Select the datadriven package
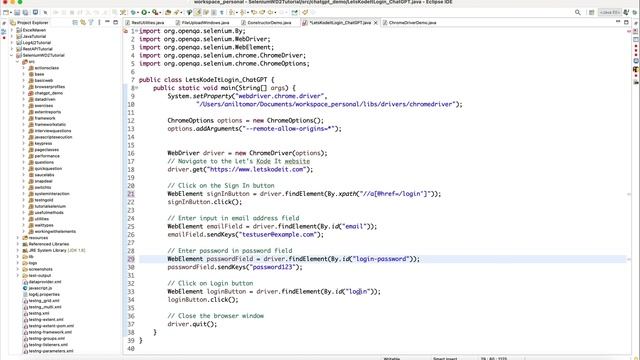Viewport: 640px width, 360px height. pyautogui.click(x=45, y=99)
